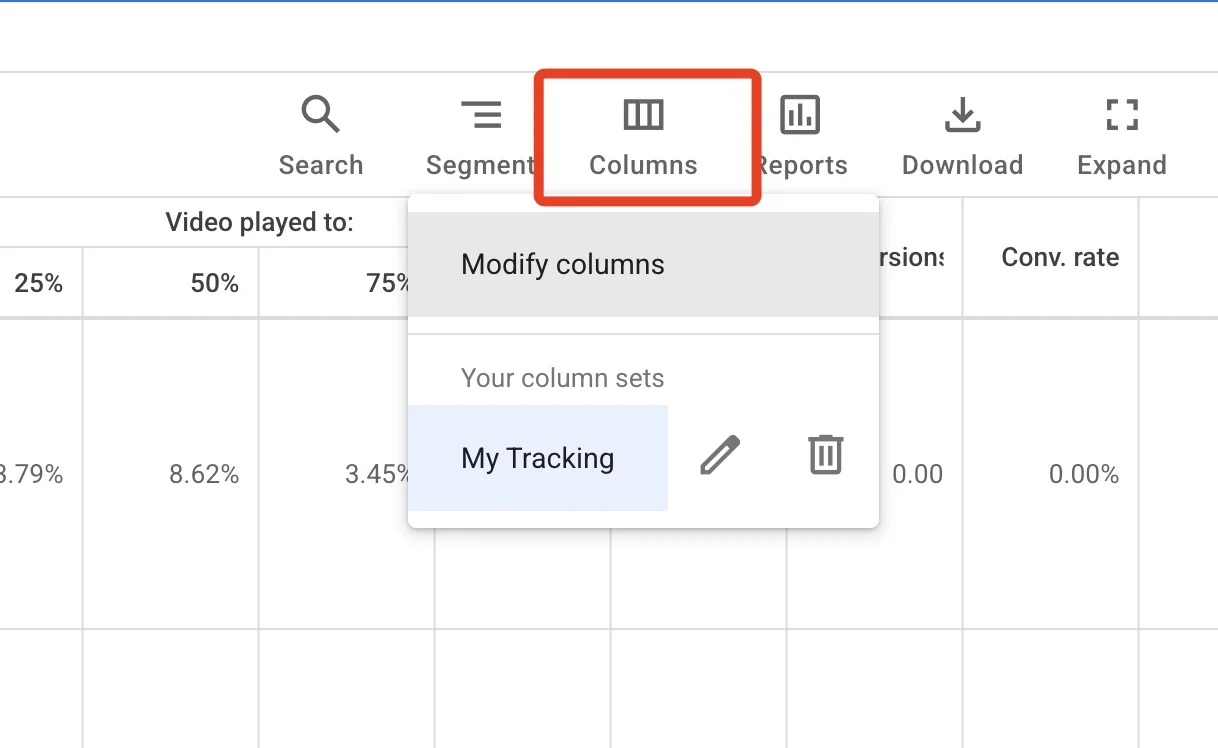
Task: Click the 25% column header
Action: pos(39,283)
